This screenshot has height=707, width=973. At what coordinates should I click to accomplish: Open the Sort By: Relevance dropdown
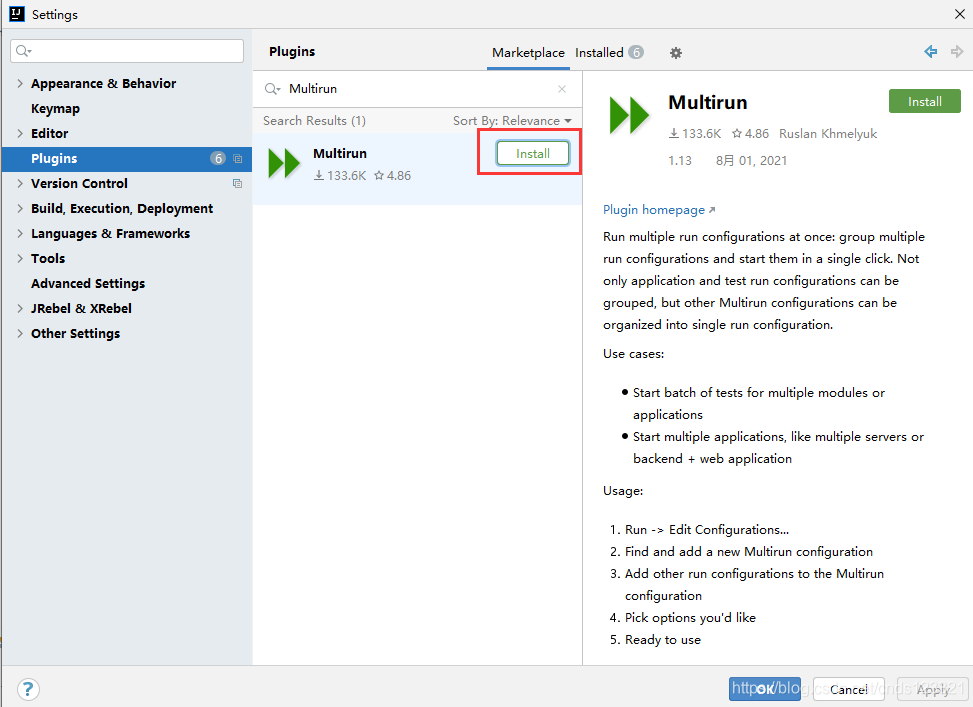click(x=512, y=121)
